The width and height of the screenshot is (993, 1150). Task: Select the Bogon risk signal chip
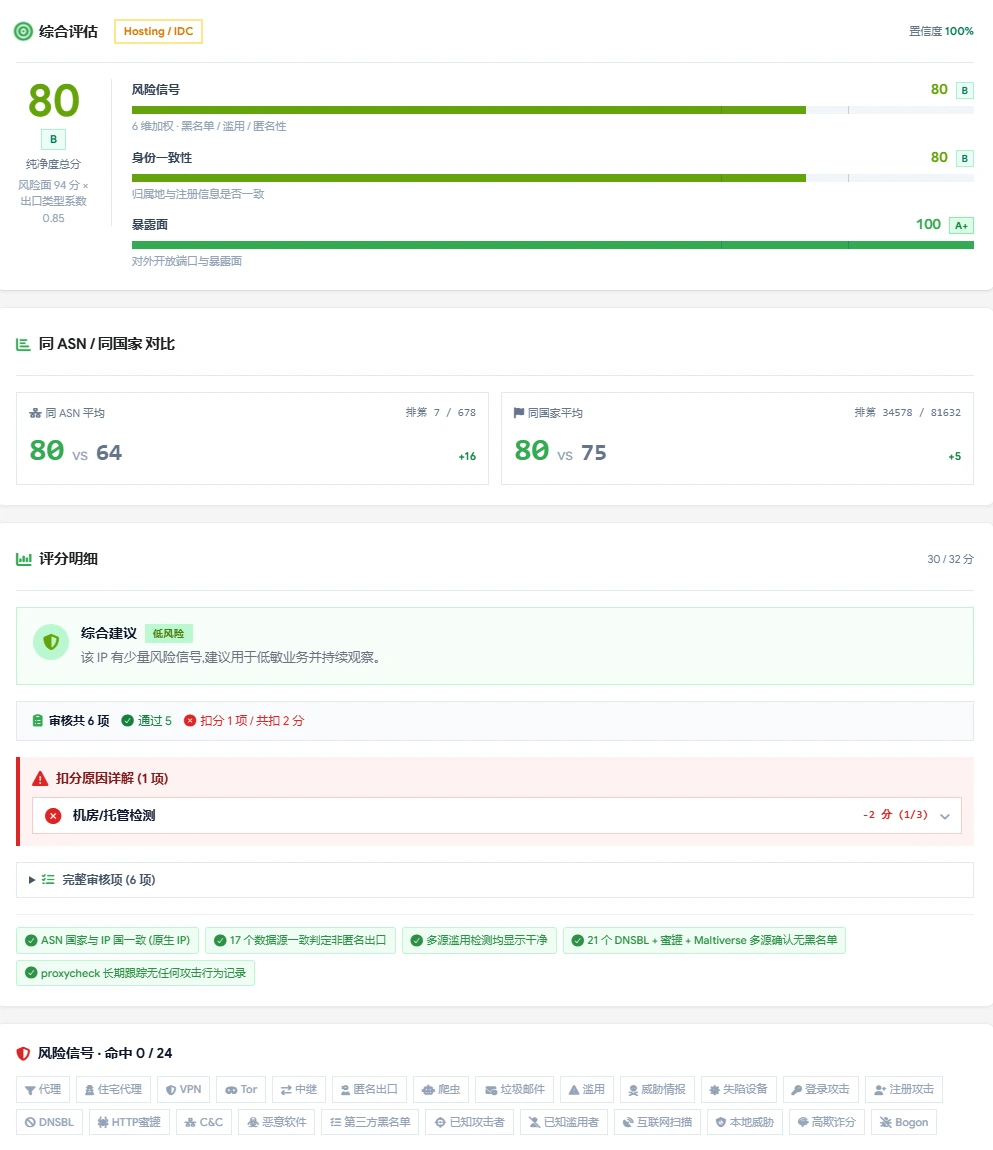tap(904, 1122)
